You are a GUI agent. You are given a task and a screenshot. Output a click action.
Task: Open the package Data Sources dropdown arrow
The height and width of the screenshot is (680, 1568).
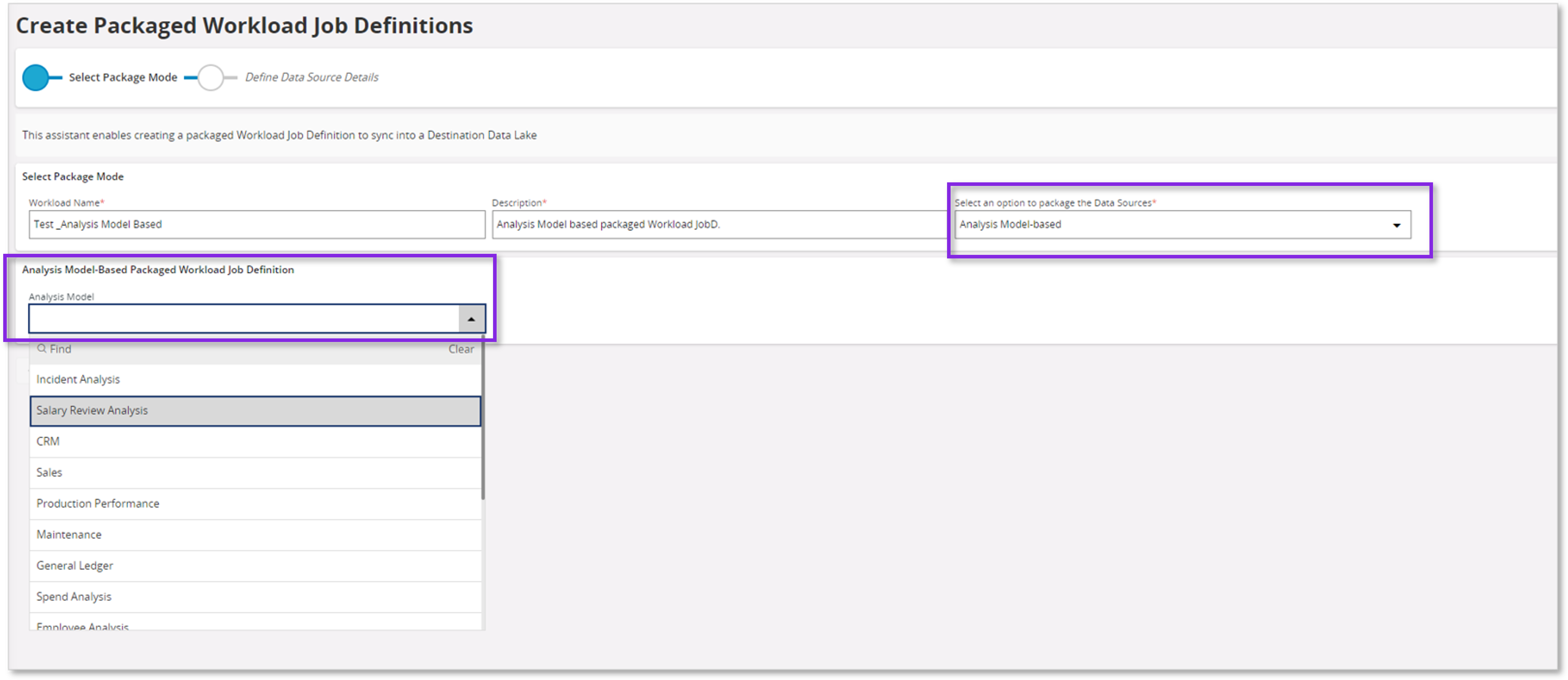click(1396, 225)
